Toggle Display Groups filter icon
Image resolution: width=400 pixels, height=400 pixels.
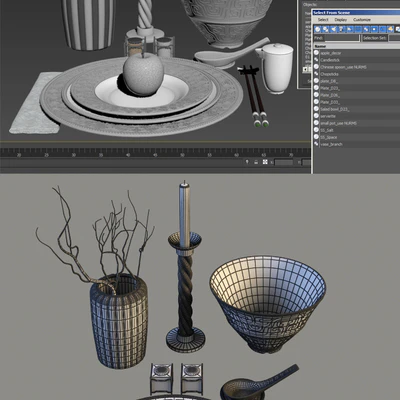[x=366, y=29]
